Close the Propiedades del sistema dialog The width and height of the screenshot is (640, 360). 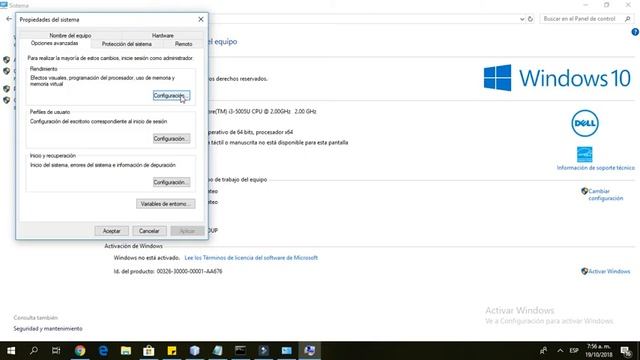(x=201, y=19)
